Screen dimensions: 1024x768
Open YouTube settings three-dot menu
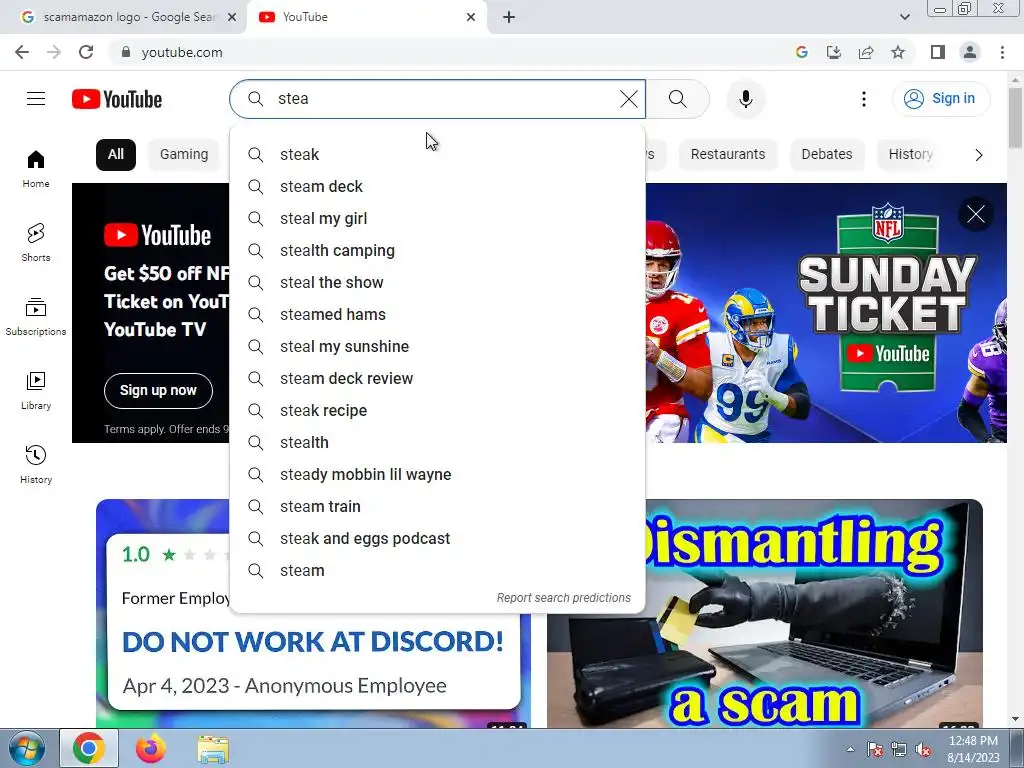point(864,99)
